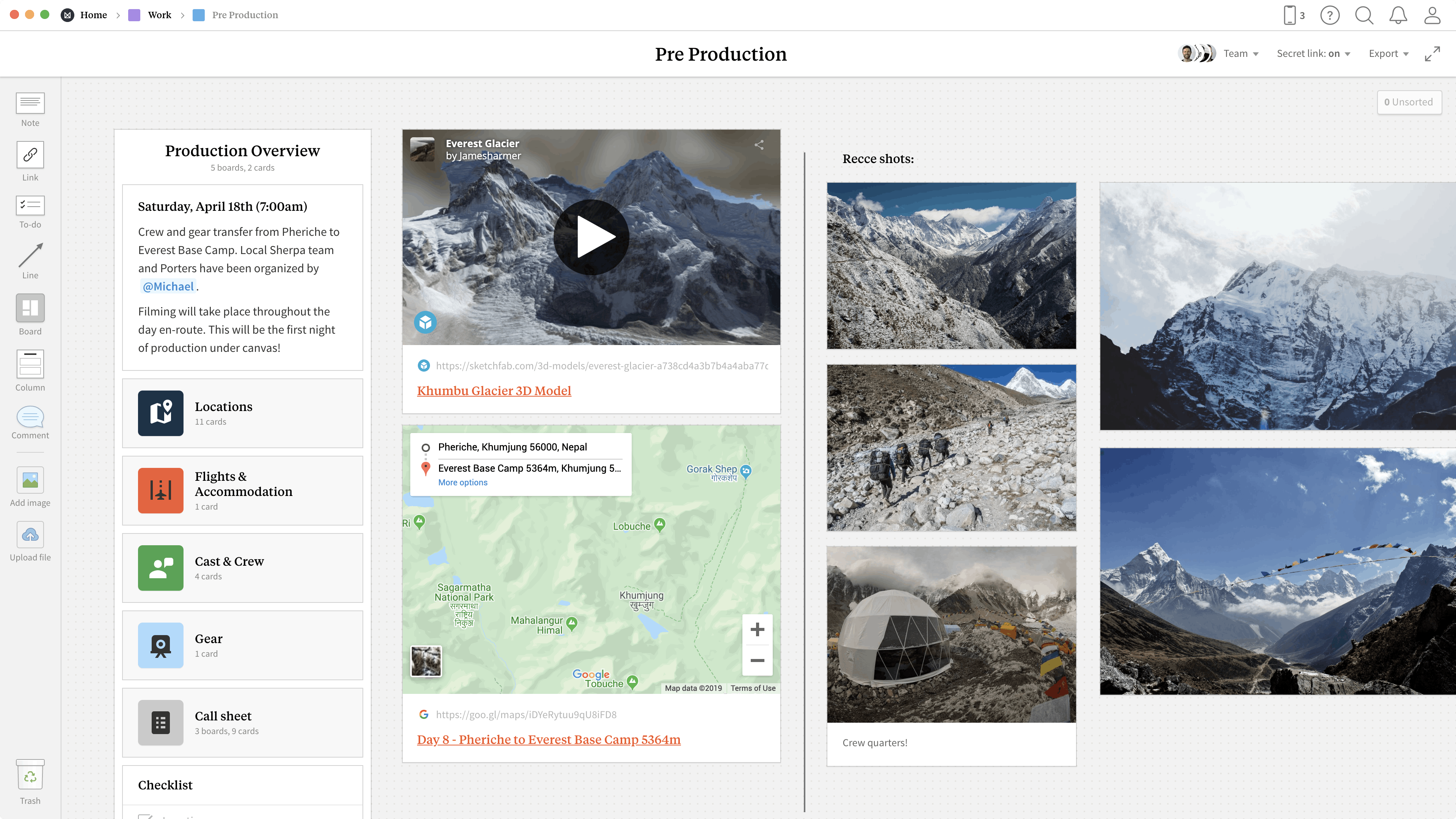1456x819 pixels.
Task: Select the To-do tool icon
Action: 30,205
